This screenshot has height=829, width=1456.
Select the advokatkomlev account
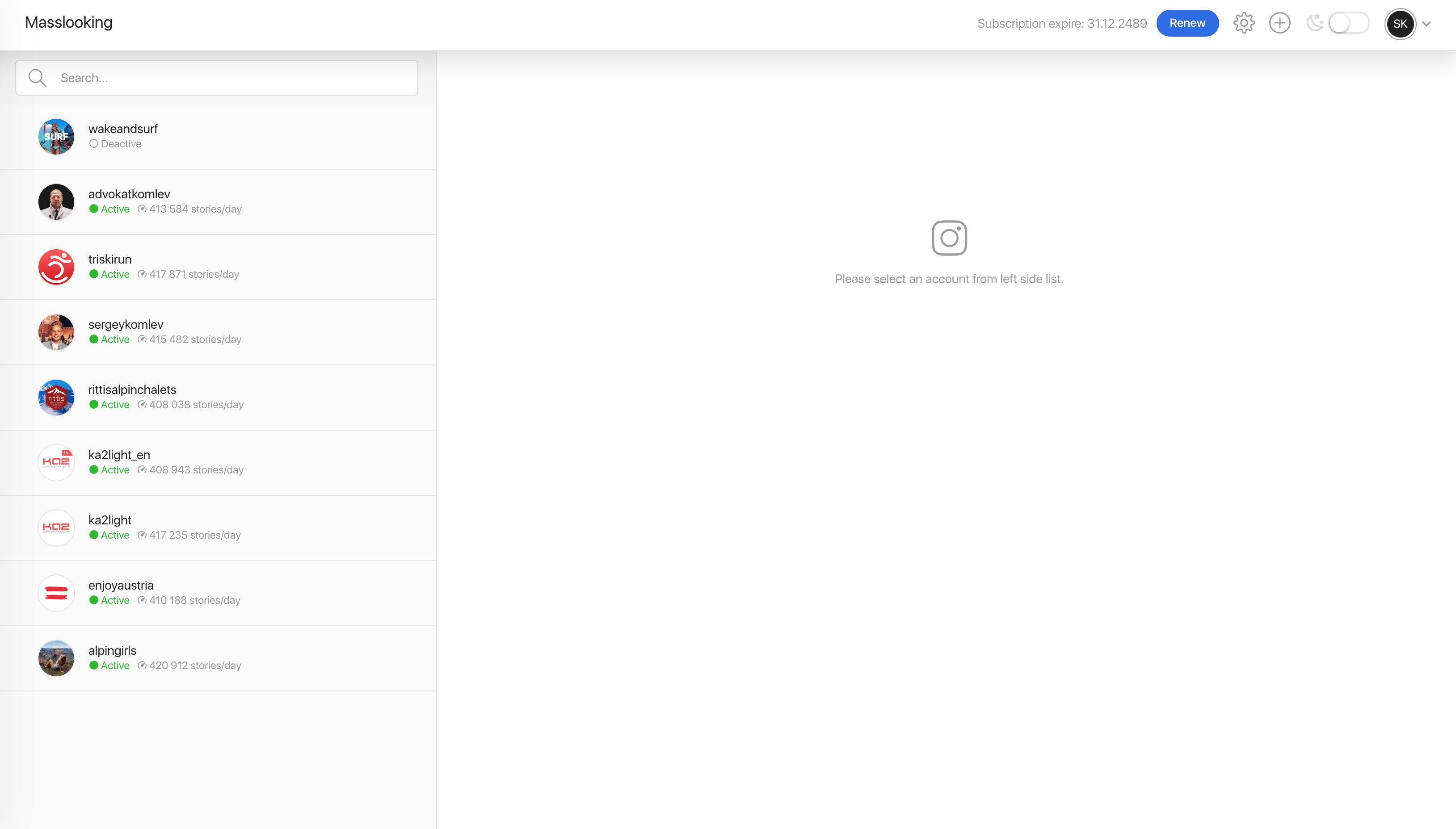[x=218, y=201]
